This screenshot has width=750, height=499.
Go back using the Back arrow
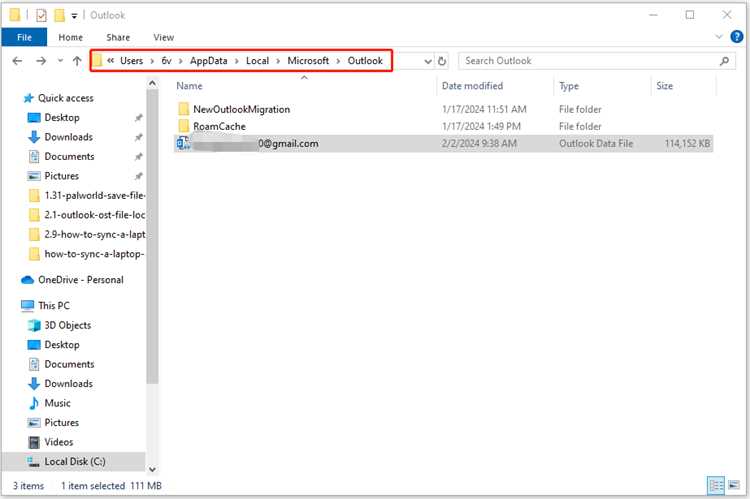[x=17, y=61]
